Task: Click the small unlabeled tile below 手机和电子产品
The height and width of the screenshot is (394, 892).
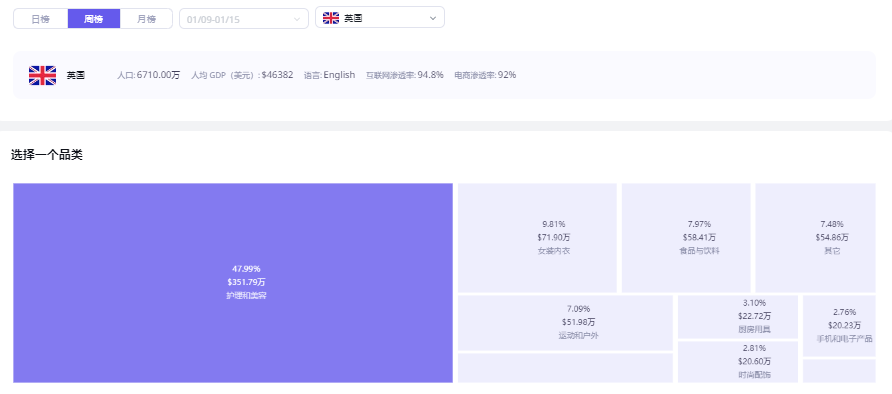Action: pos(839,371)
